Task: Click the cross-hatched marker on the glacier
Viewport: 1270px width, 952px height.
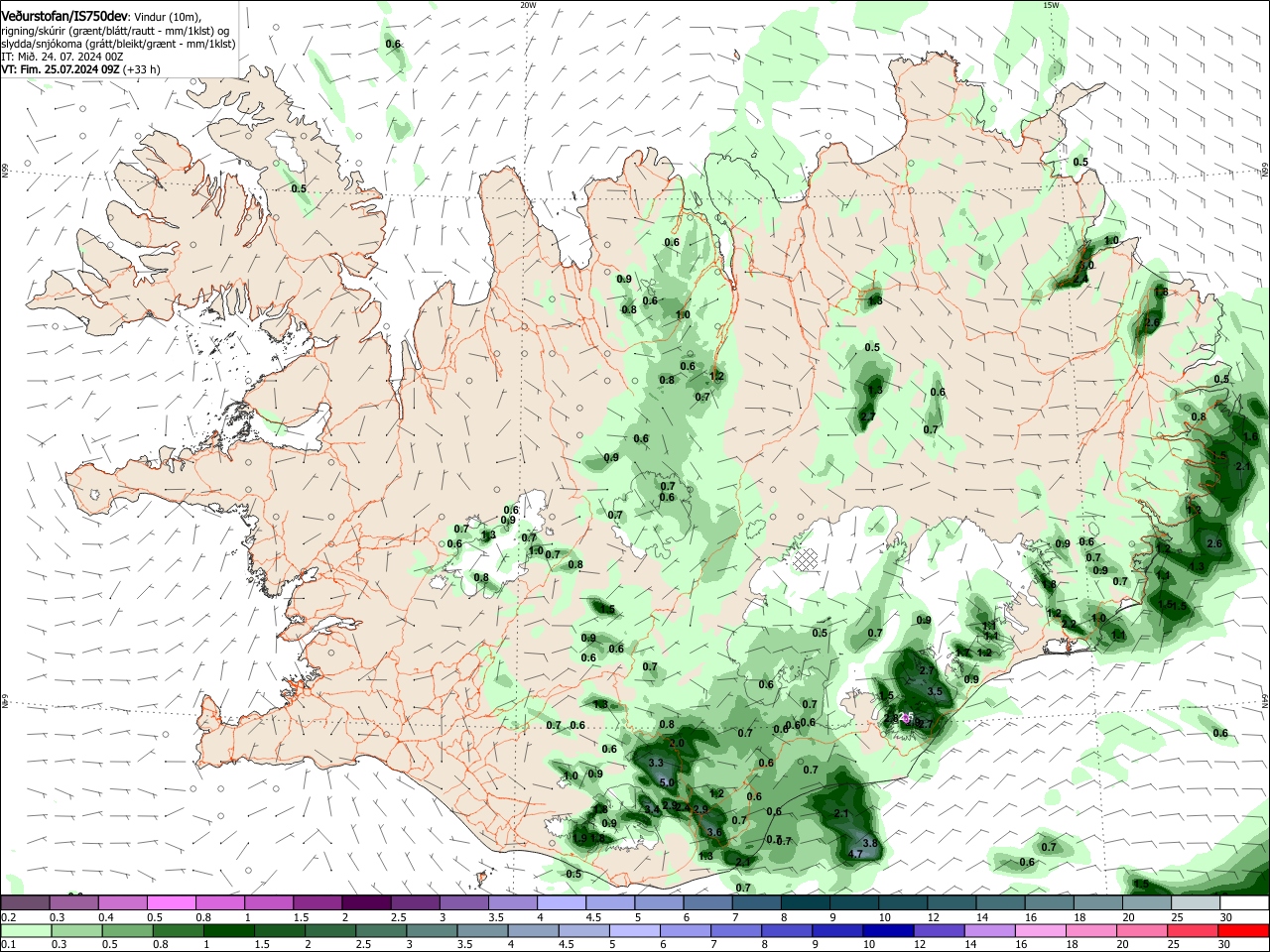Action: [x=806, y=558]
